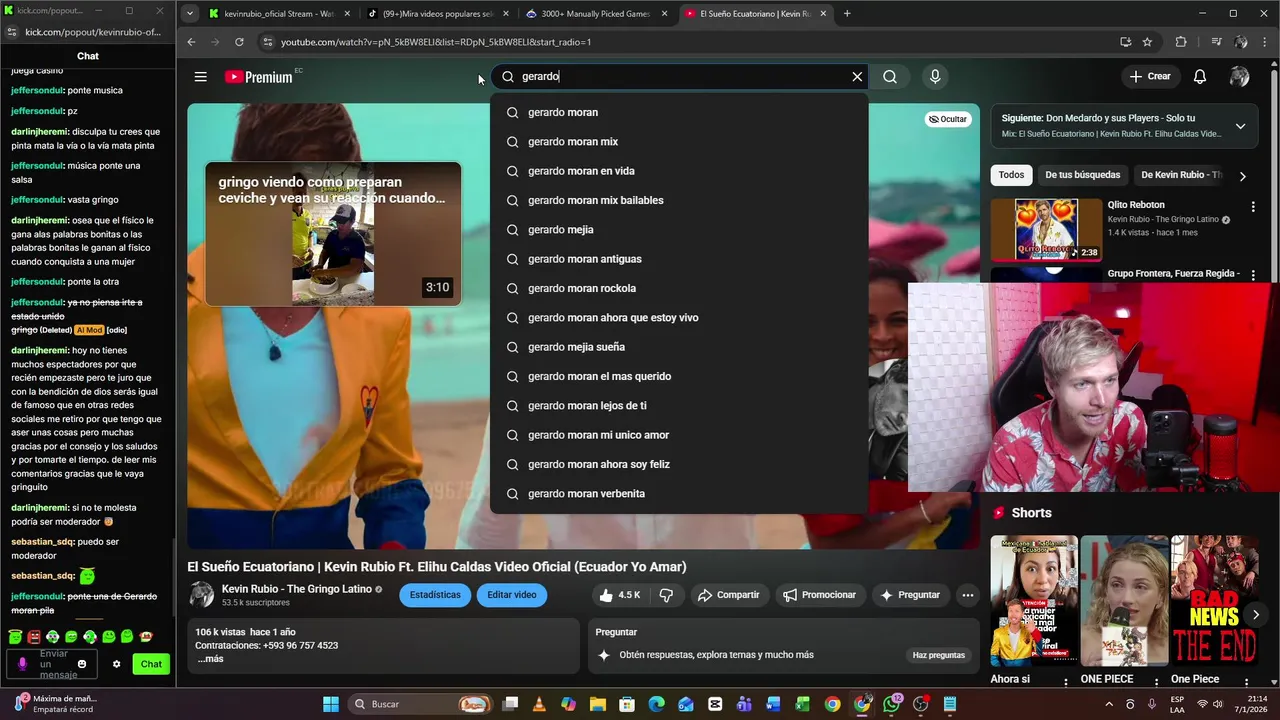
Task: Select suggestion 'gerardo moran ahora soy feliz'
Action: point(679,464)
